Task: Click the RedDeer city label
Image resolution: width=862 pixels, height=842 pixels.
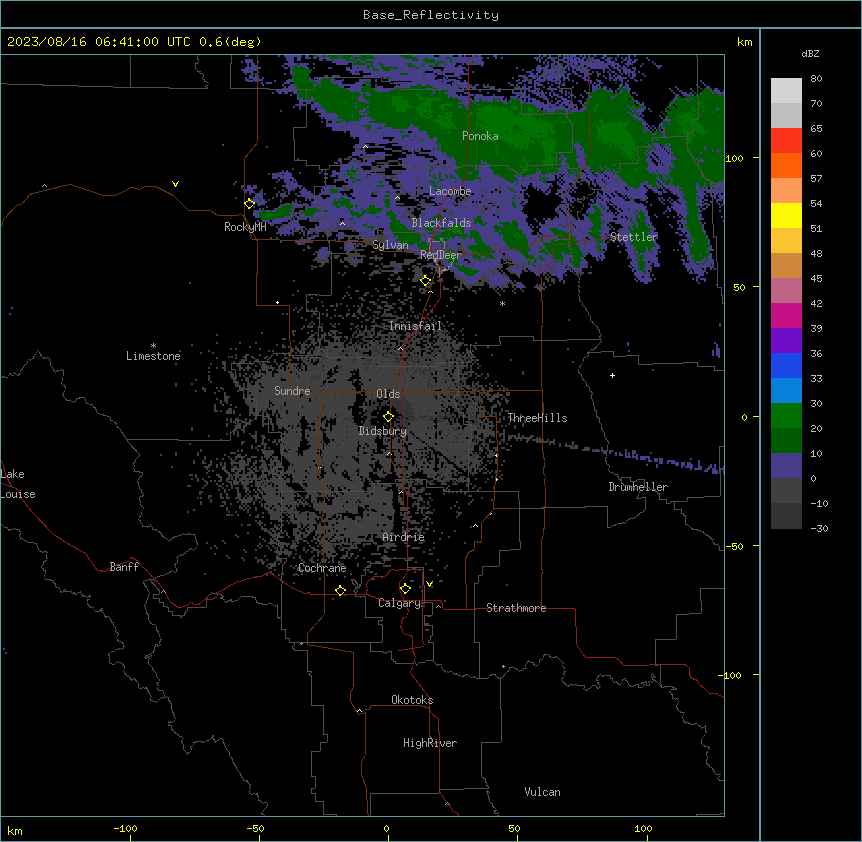Action: tap(441, 255)
